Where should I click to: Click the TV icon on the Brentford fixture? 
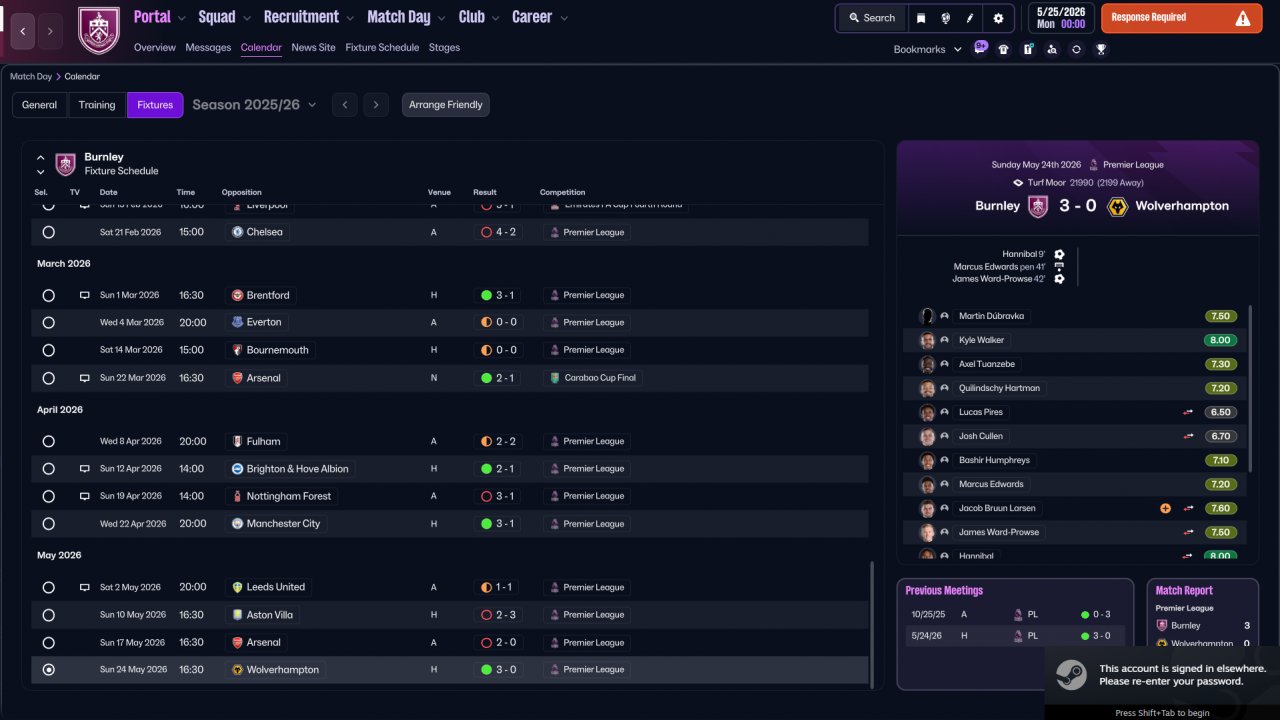(85, 295)
